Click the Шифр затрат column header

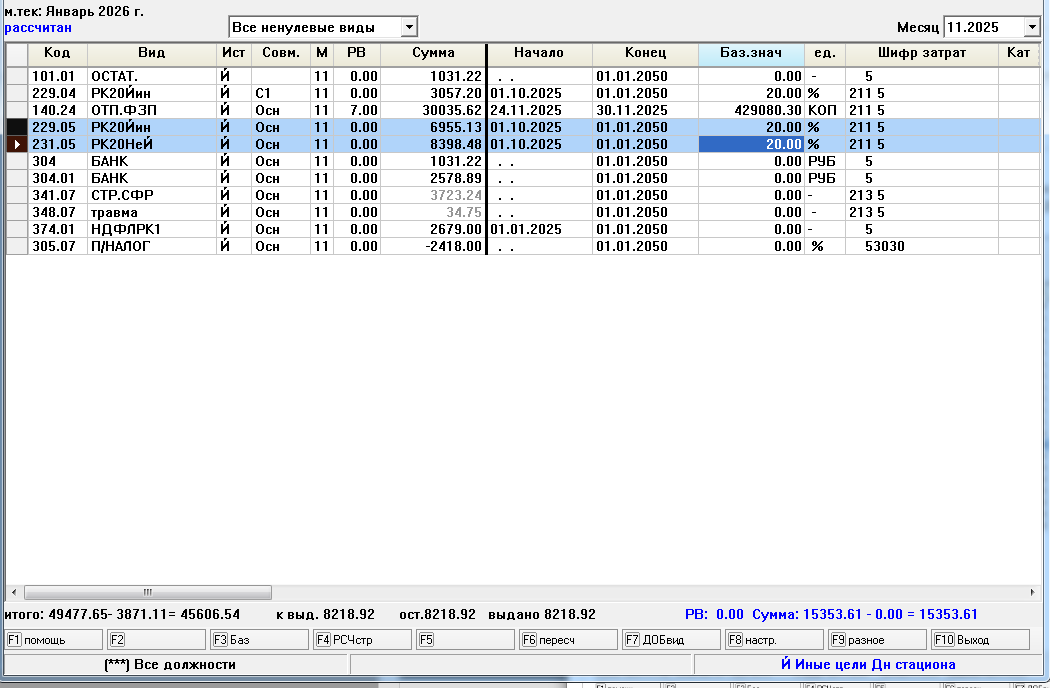coord(921,53)
